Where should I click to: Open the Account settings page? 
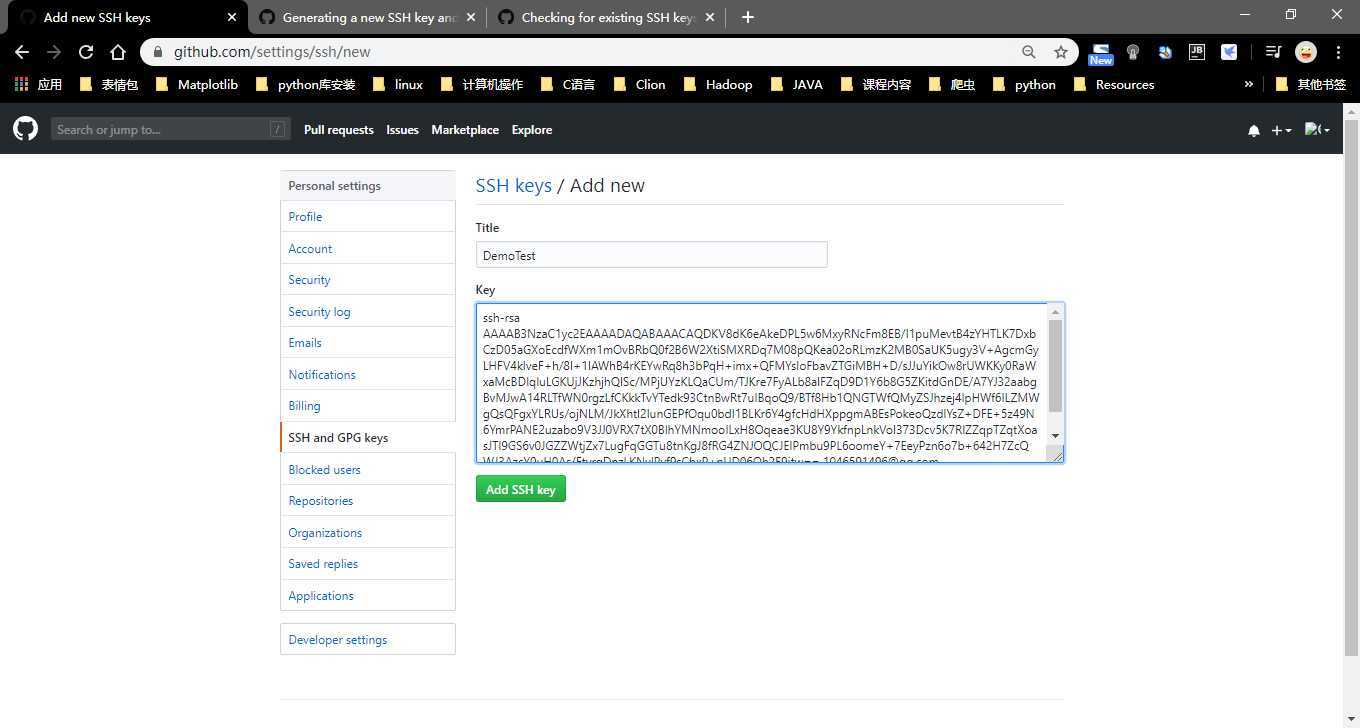tap(368, 249)
